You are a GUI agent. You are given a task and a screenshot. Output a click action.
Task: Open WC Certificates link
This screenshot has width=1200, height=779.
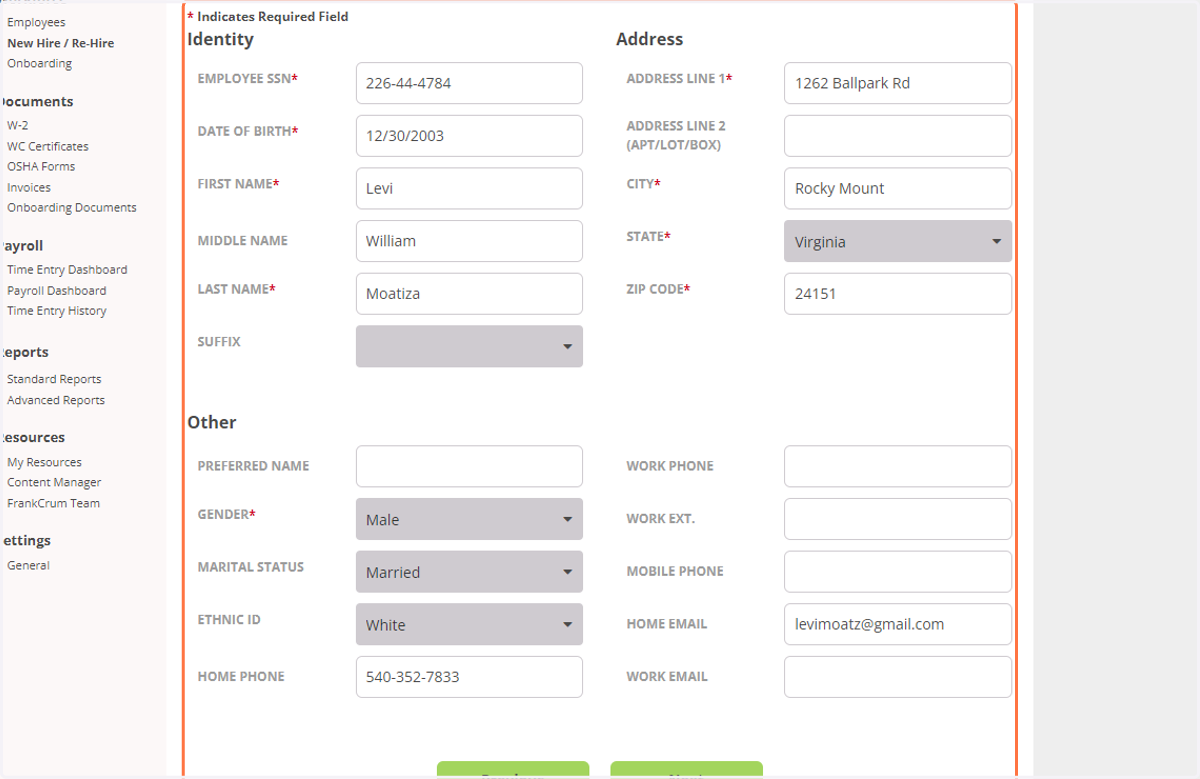pyautogui.click(x=47, y=146)
